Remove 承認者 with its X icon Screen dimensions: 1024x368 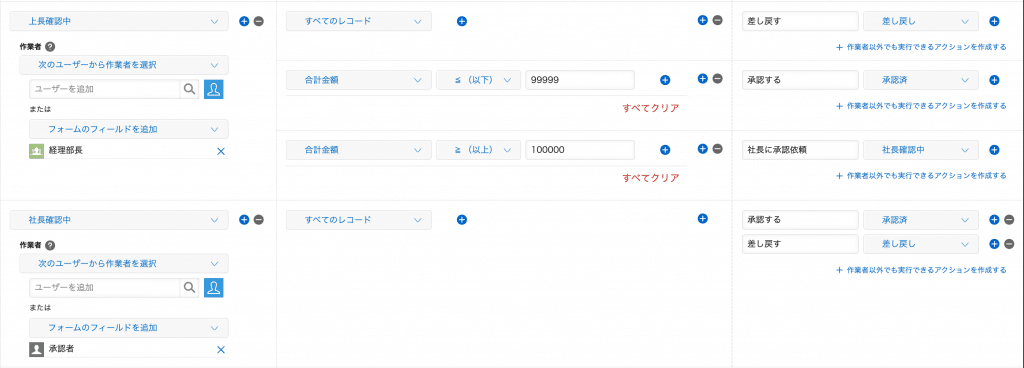click(x=221, y=350)
